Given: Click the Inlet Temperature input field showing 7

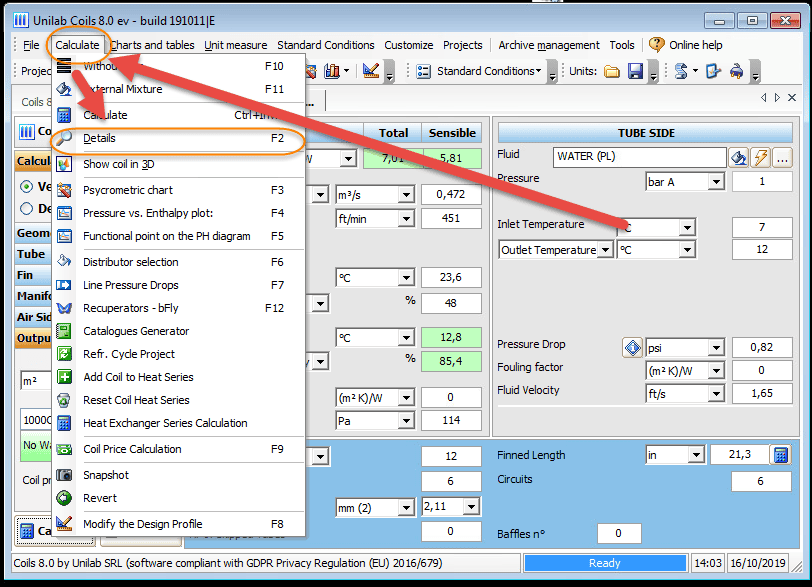Looking at the screenshot, I should [761, 227].
